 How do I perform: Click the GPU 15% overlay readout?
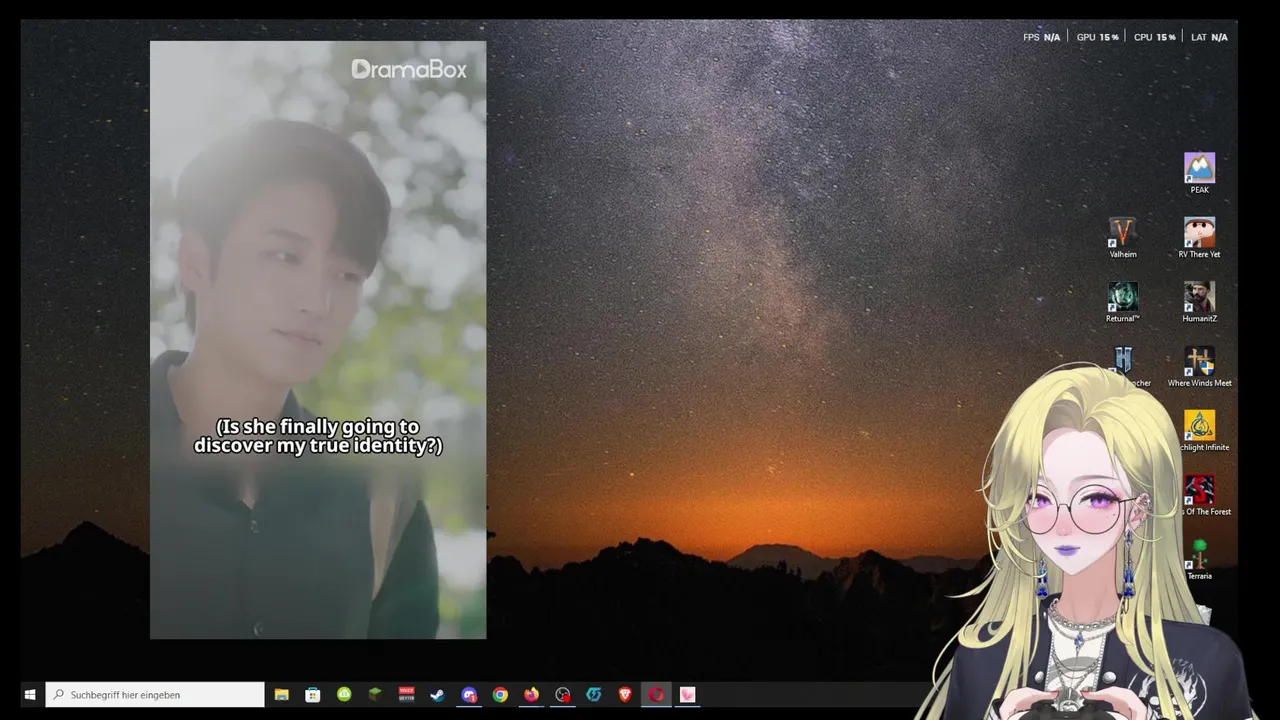pyautogui.click(x=1097, y=37)
